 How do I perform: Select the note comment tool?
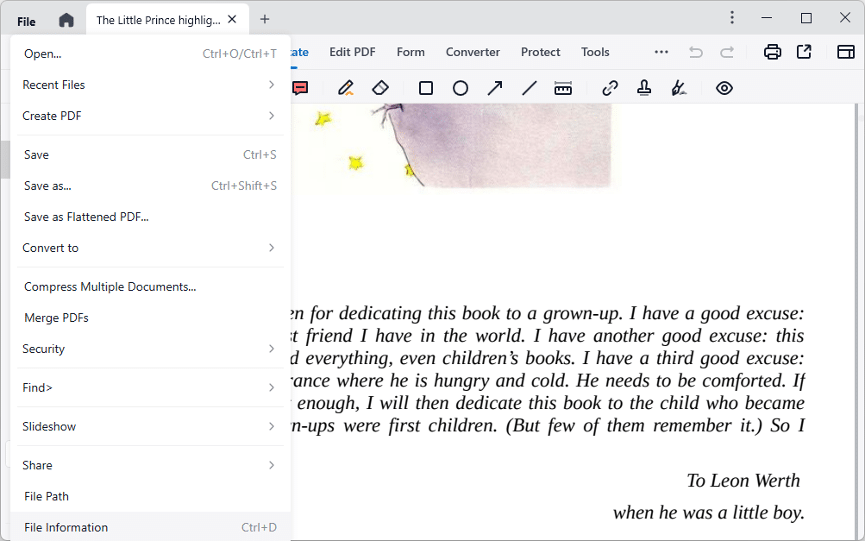pos(300,88)
